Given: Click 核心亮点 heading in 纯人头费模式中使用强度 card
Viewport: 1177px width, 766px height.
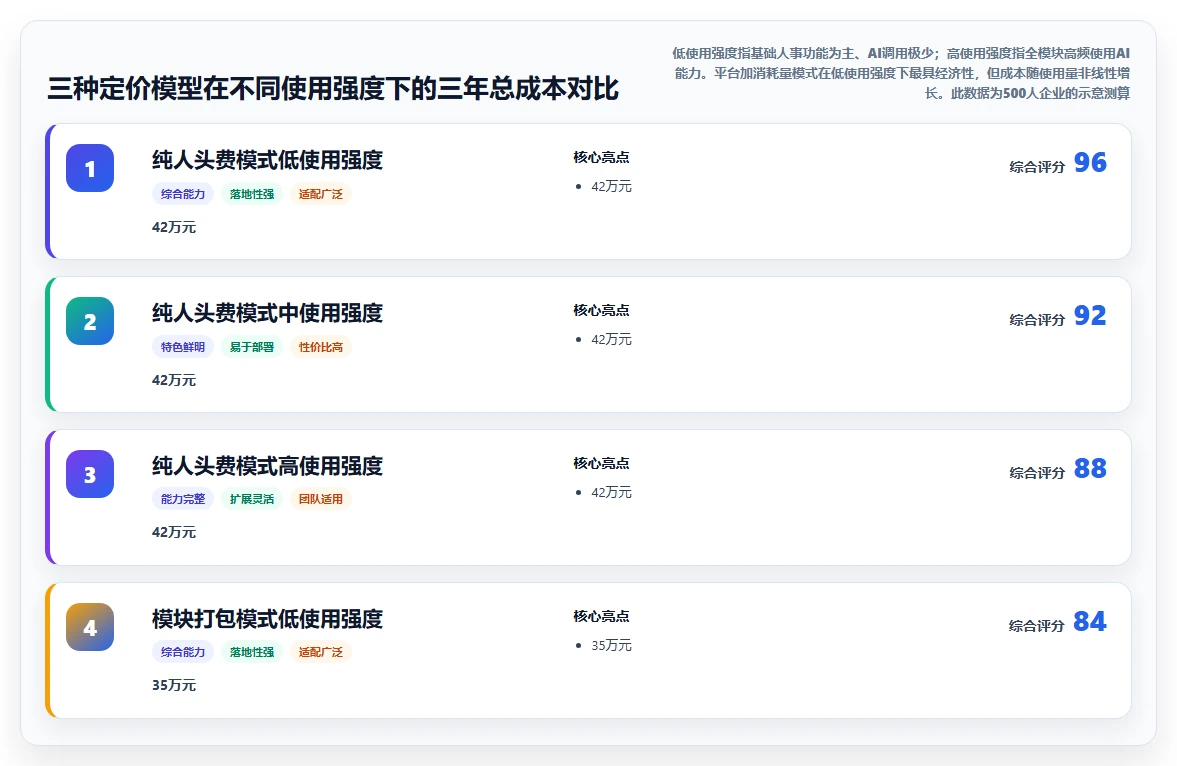Looking at the screenshot, I should point(601,310).
